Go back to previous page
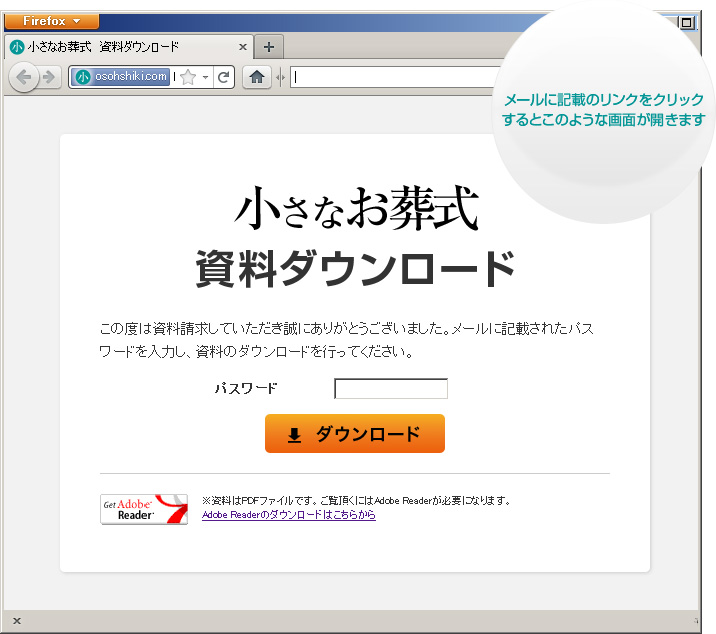 (x=24, y=77)
